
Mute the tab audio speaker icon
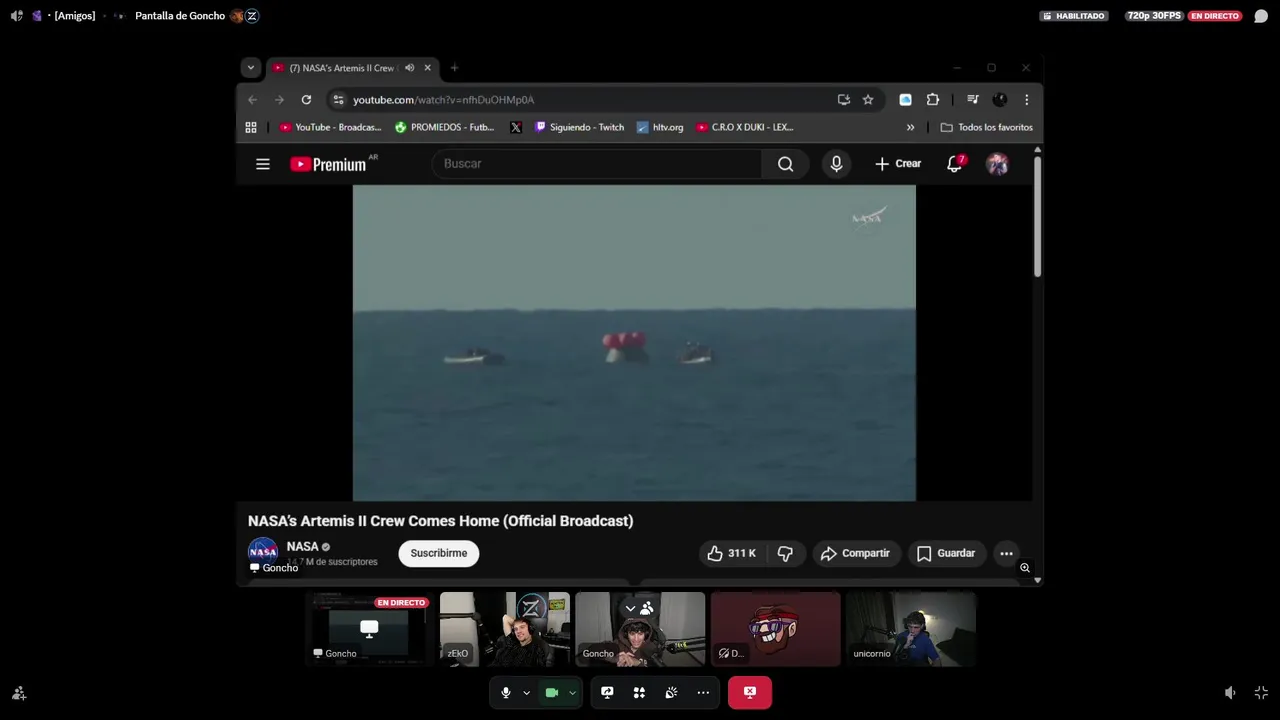[409, 68]
